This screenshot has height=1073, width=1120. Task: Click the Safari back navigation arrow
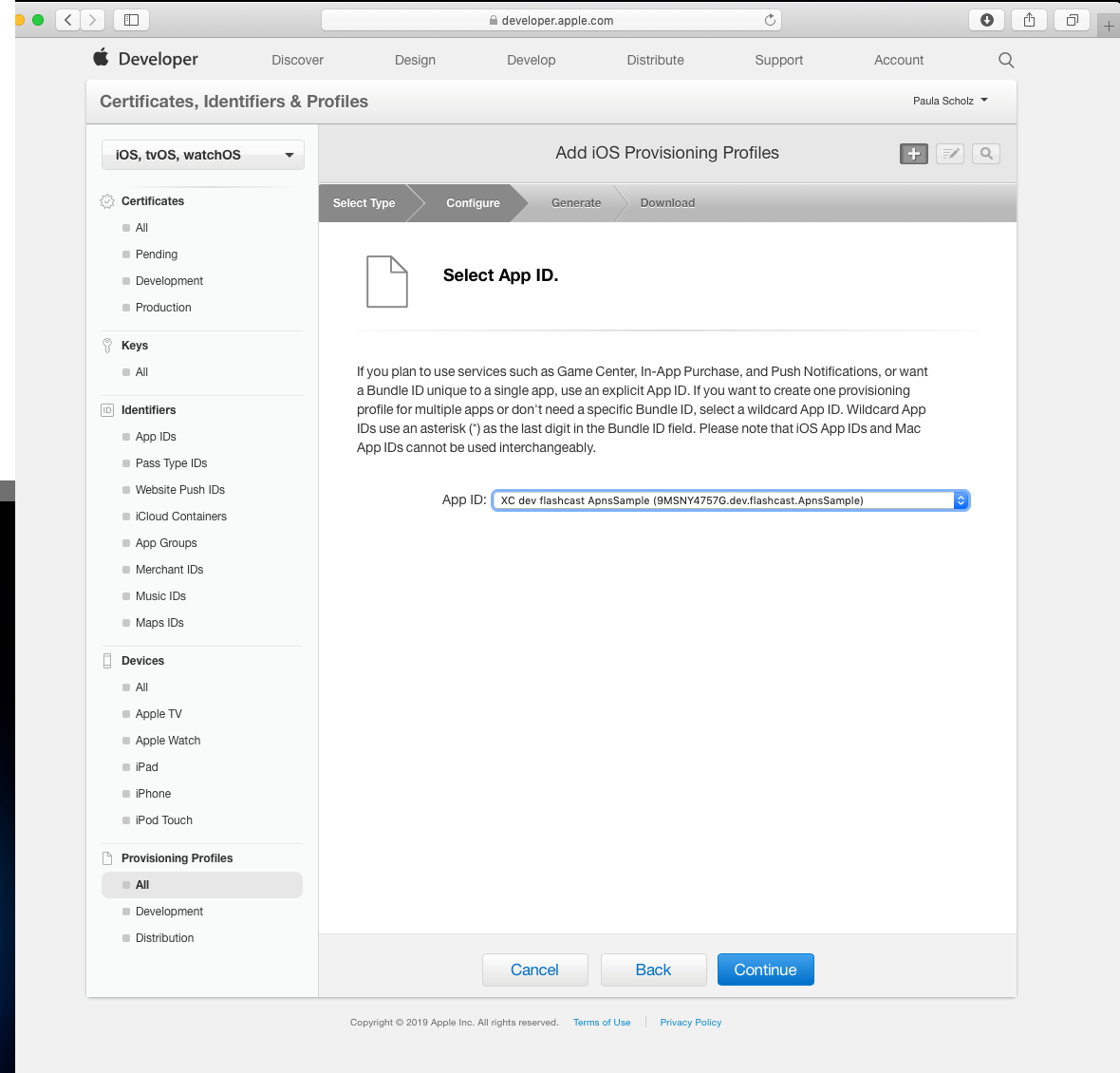click(67, 20)
